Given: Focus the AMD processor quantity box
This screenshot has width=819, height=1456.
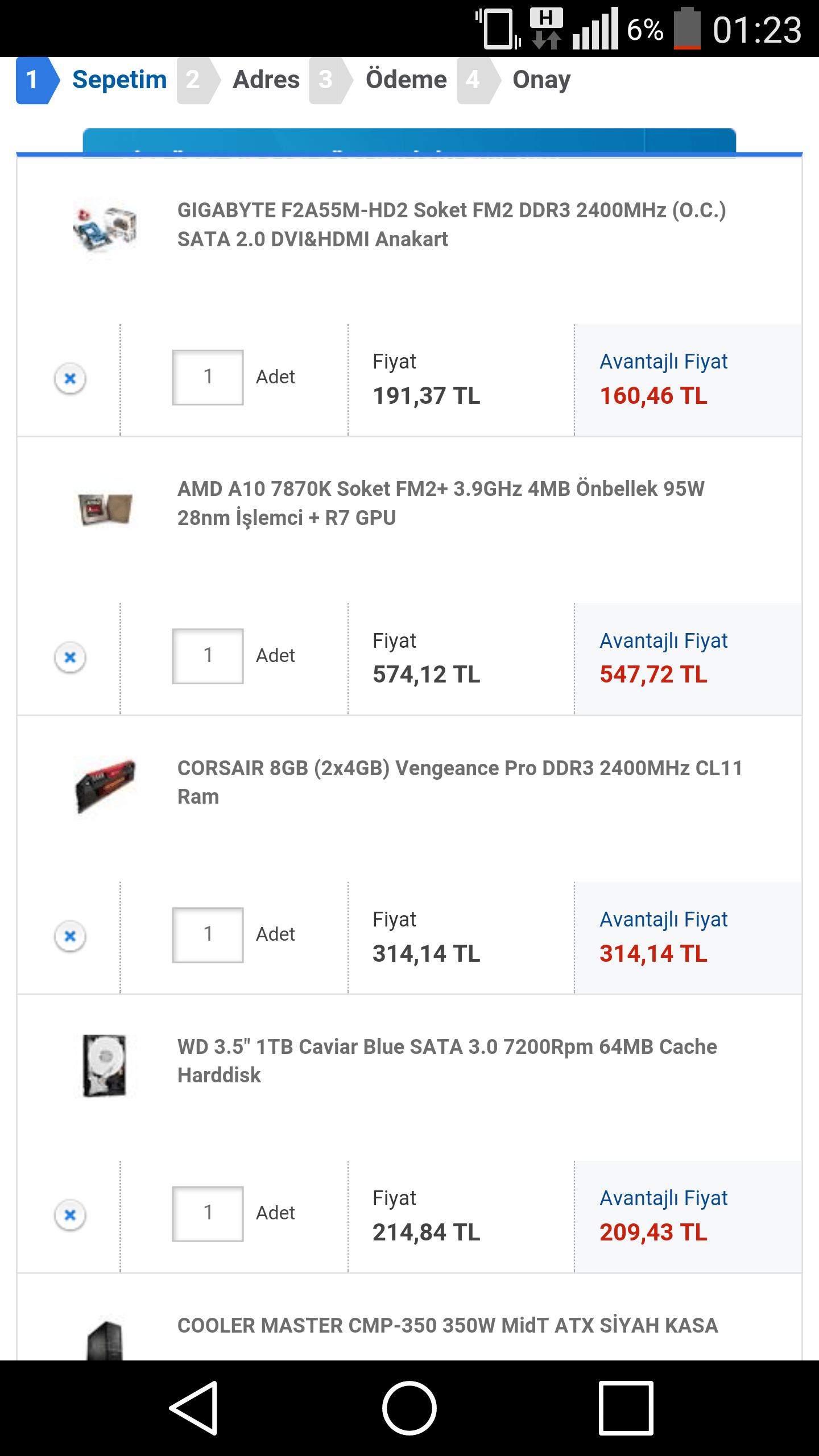Looking at the screenshot, I should (208, 656).
